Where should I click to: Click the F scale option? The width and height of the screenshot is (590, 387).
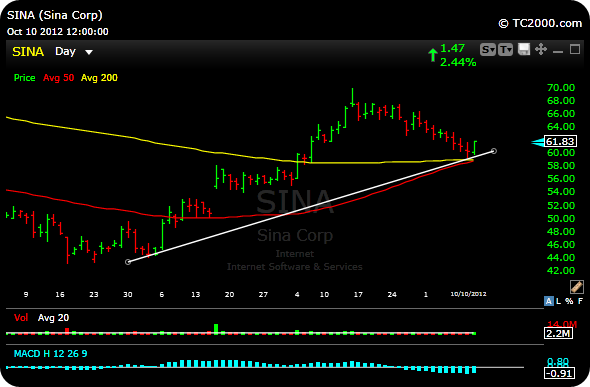(580, 301)
